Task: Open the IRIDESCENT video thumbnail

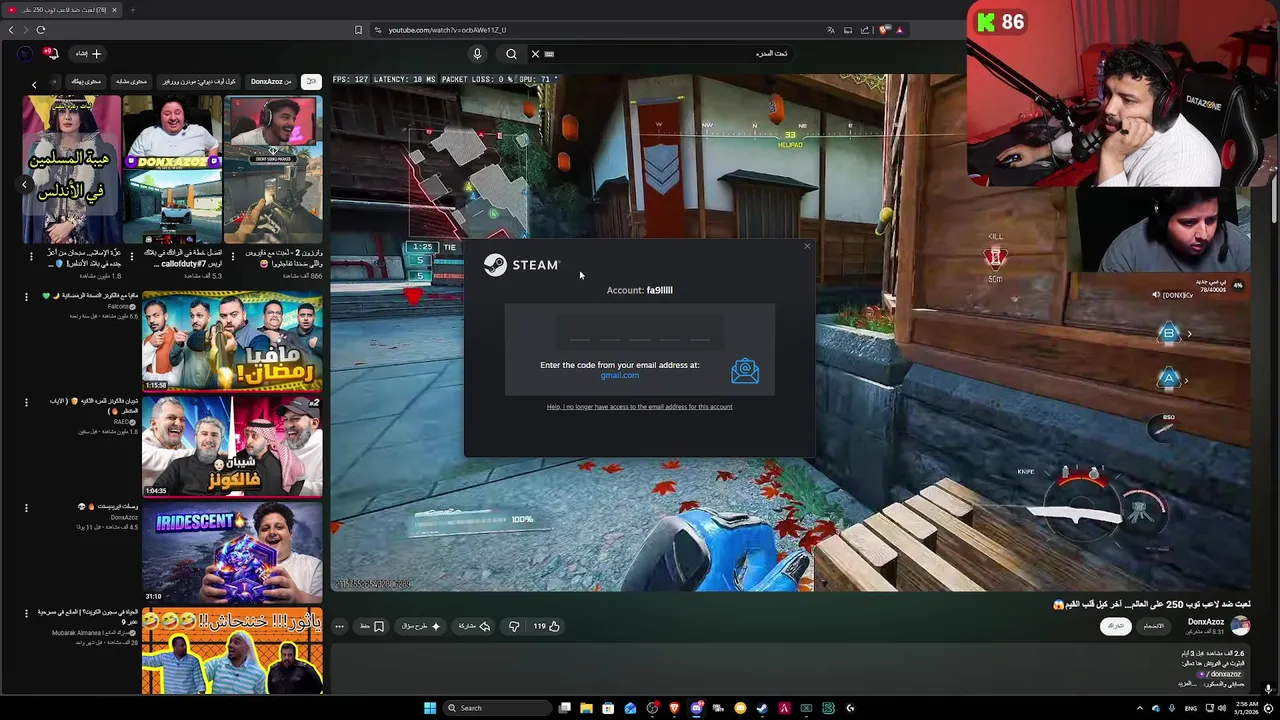Action: (232, 552)
